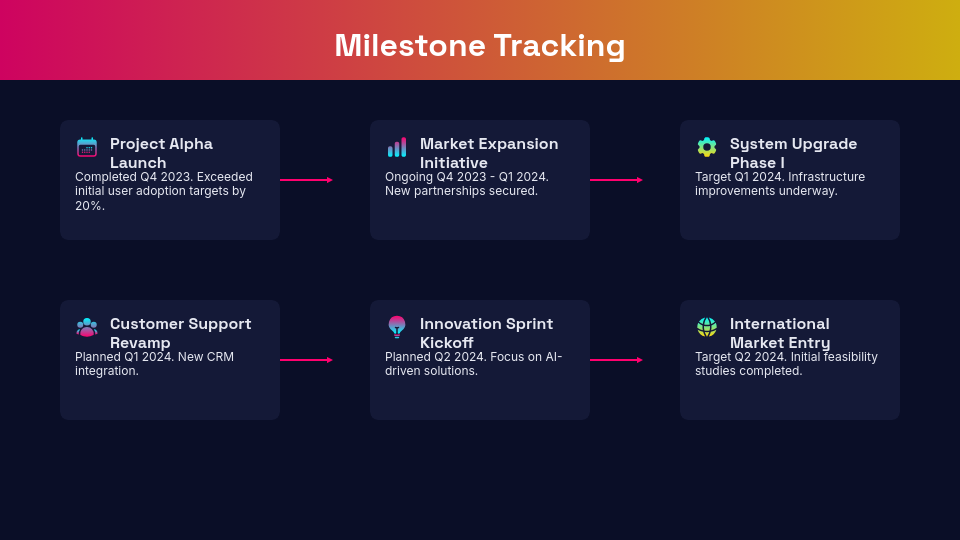Select the Customer Support Revamp heading

pyautogui.click(x=180, y=333)
